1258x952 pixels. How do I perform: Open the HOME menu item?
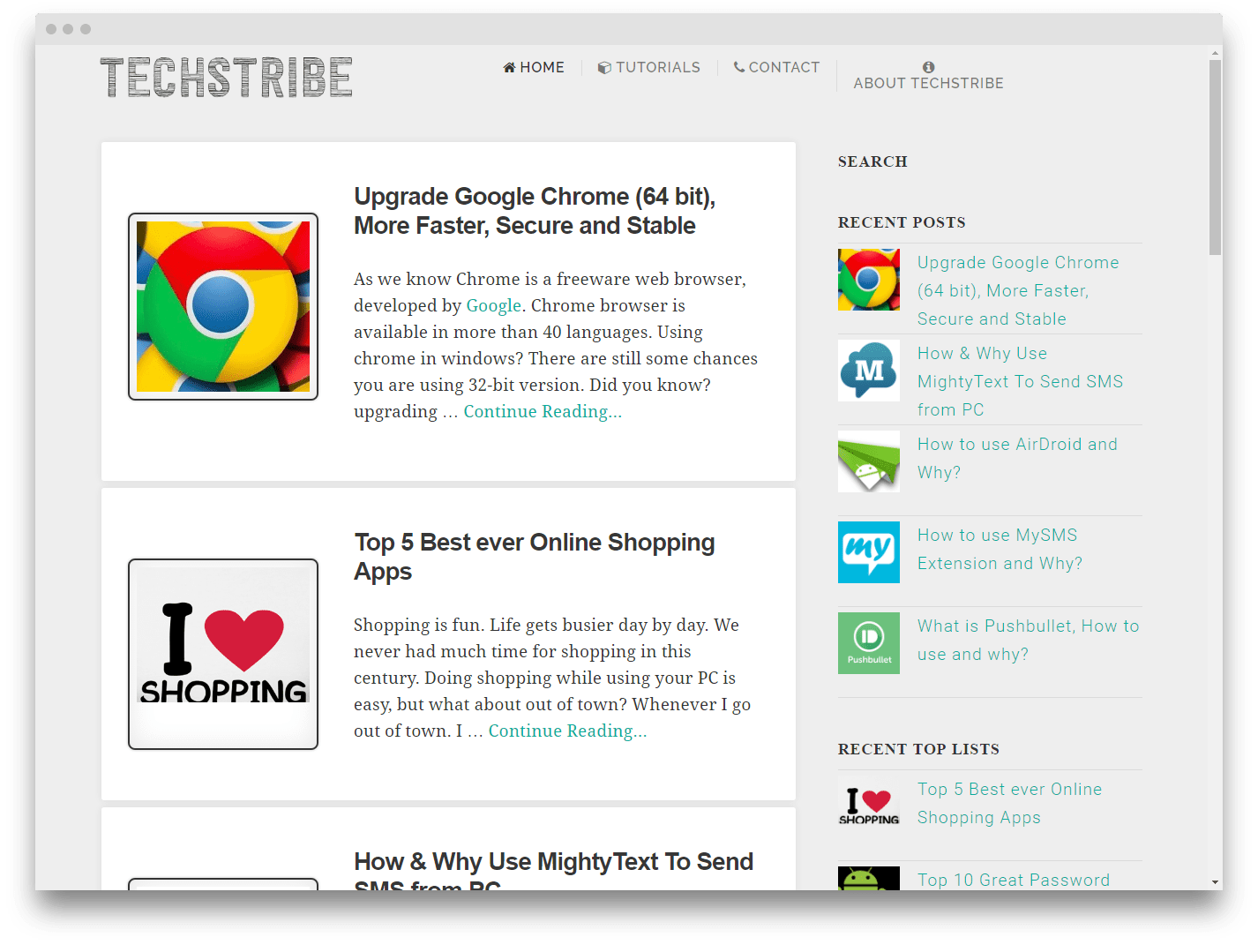click(534, 67)
